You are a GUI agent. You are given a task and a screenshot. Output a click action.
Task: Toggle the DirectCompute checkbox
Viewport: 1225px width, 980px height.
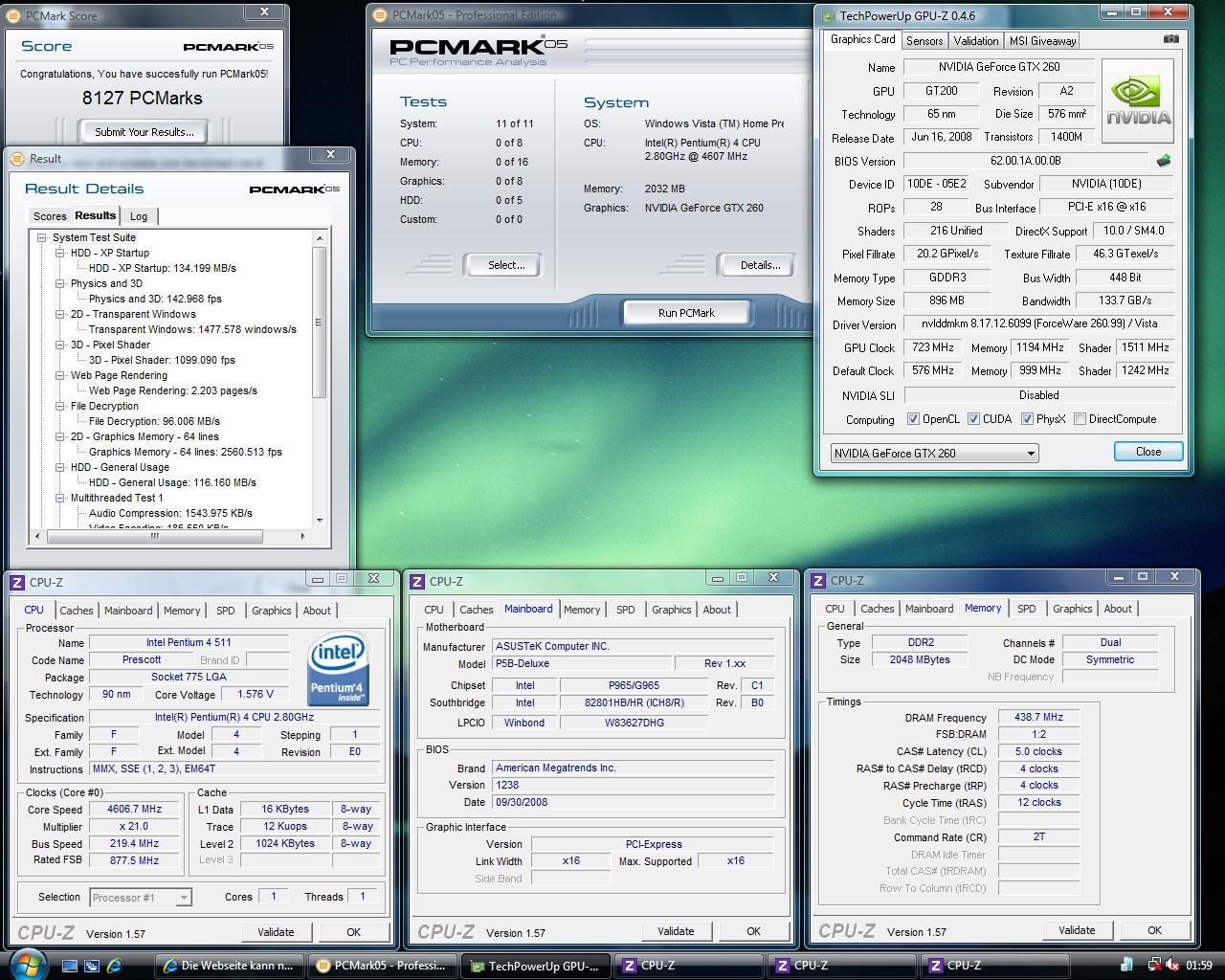(1080, 419)
